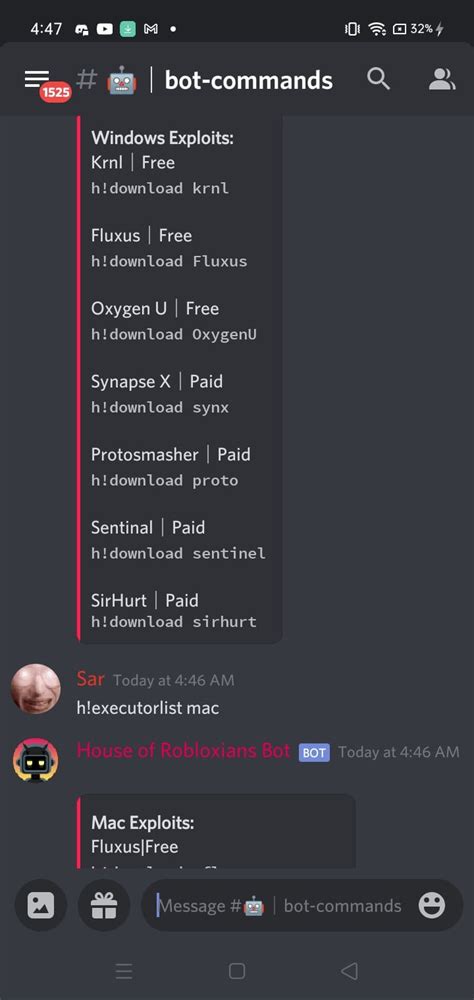Open the gift icon button
The image size is (474, 1000).
tap(104, 905)
